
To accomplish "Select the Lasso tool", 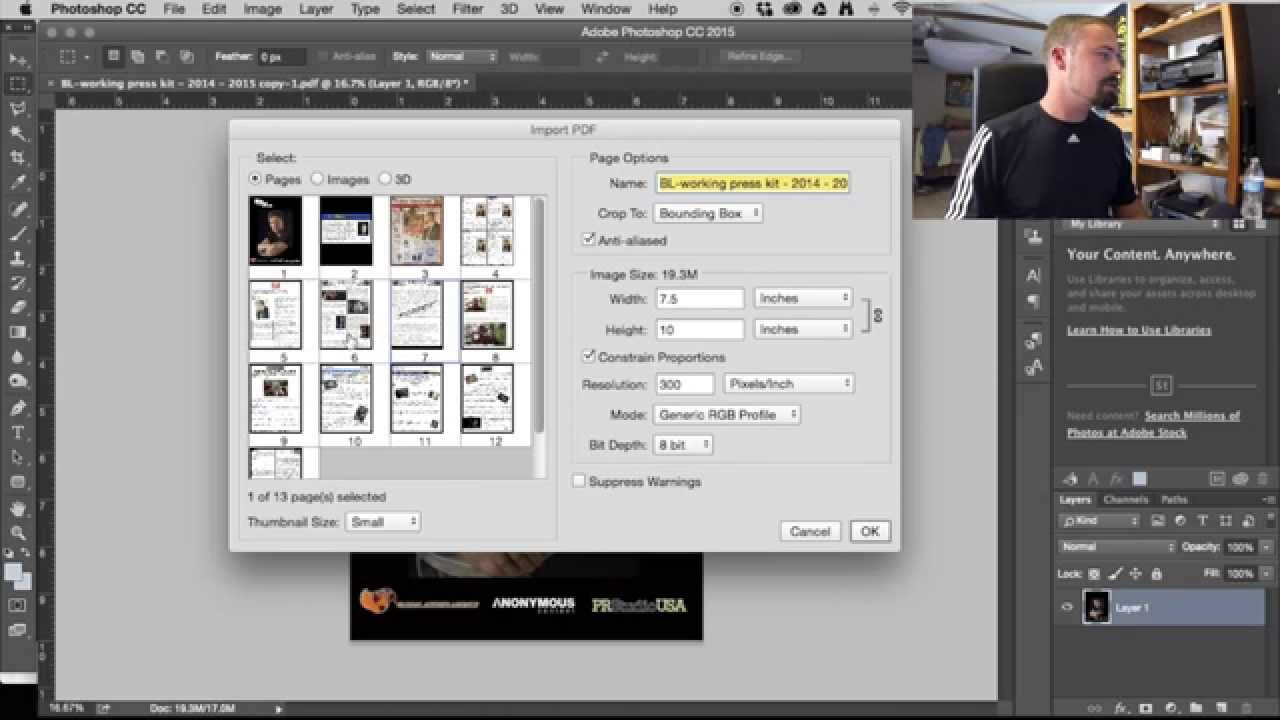I will pyautogui.click(x=18, y=109).
